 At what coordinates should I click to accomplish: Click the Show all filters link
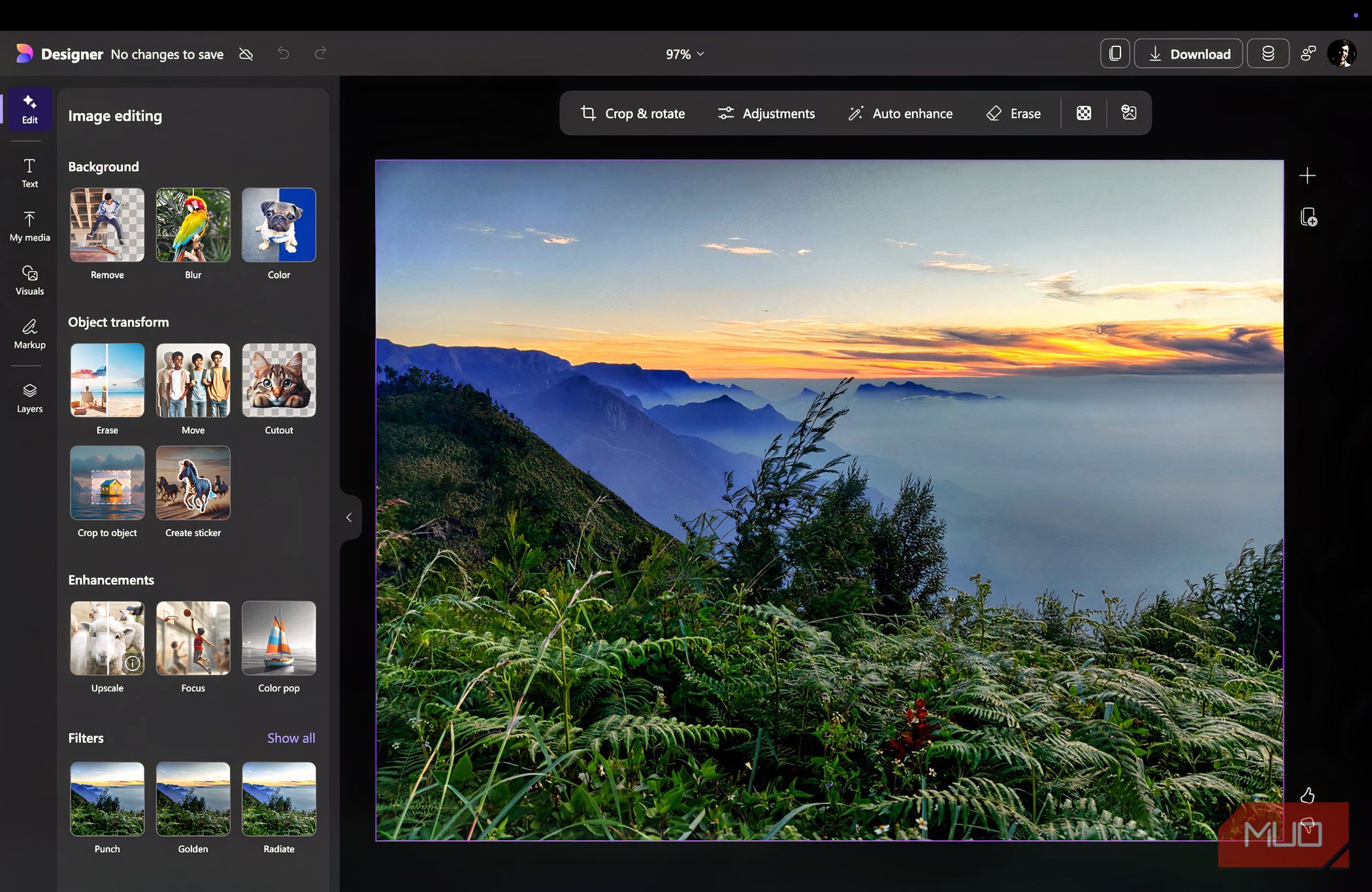[x=291, y=738]
